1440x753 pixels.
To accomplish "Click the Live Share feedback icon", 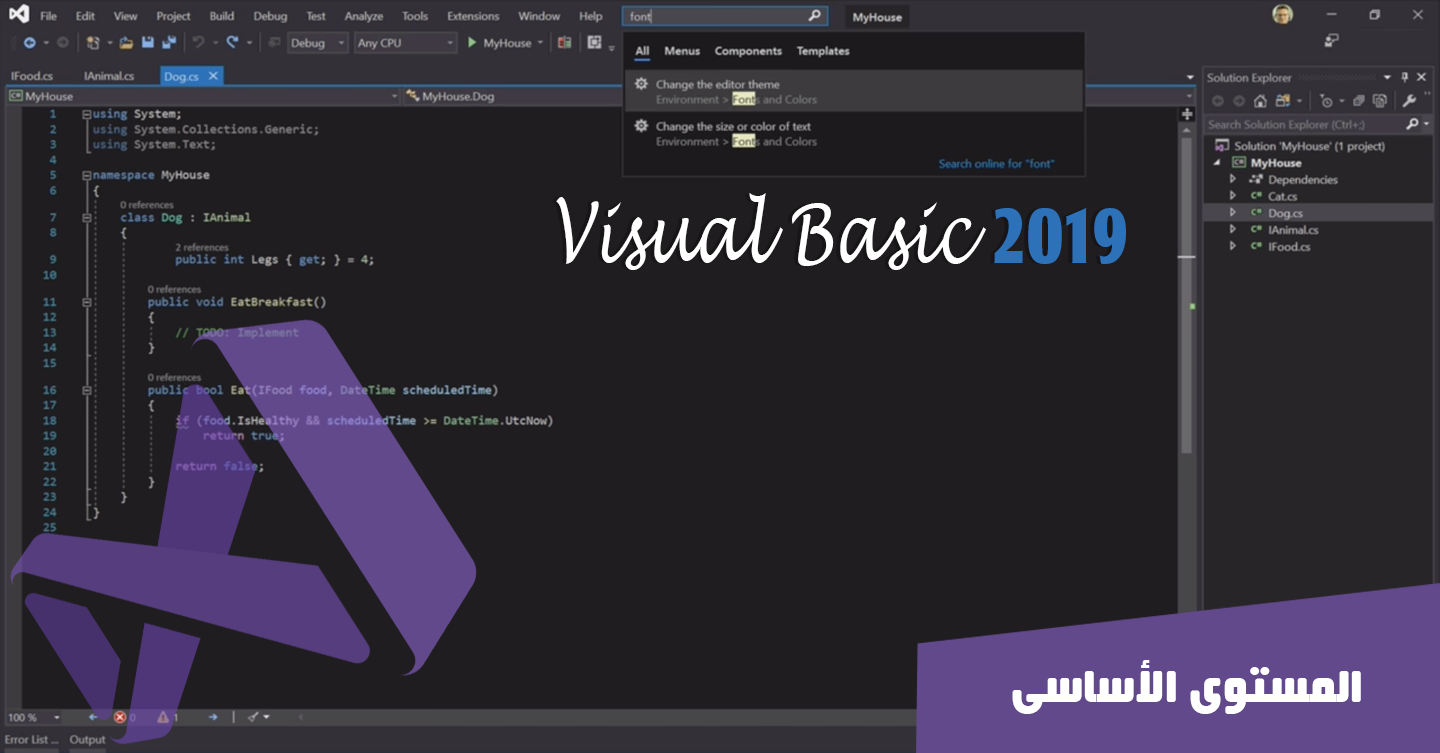I will 1331,40.
